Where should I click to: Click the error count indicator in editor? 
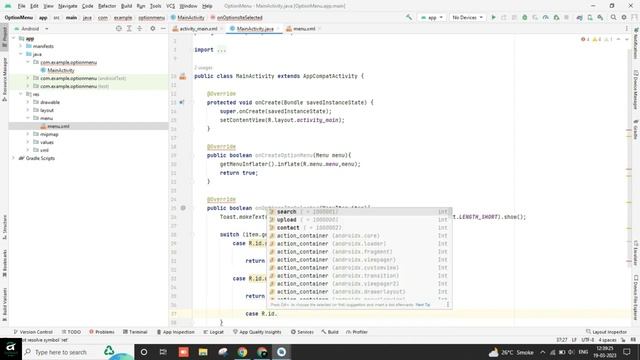click(585, 39)
